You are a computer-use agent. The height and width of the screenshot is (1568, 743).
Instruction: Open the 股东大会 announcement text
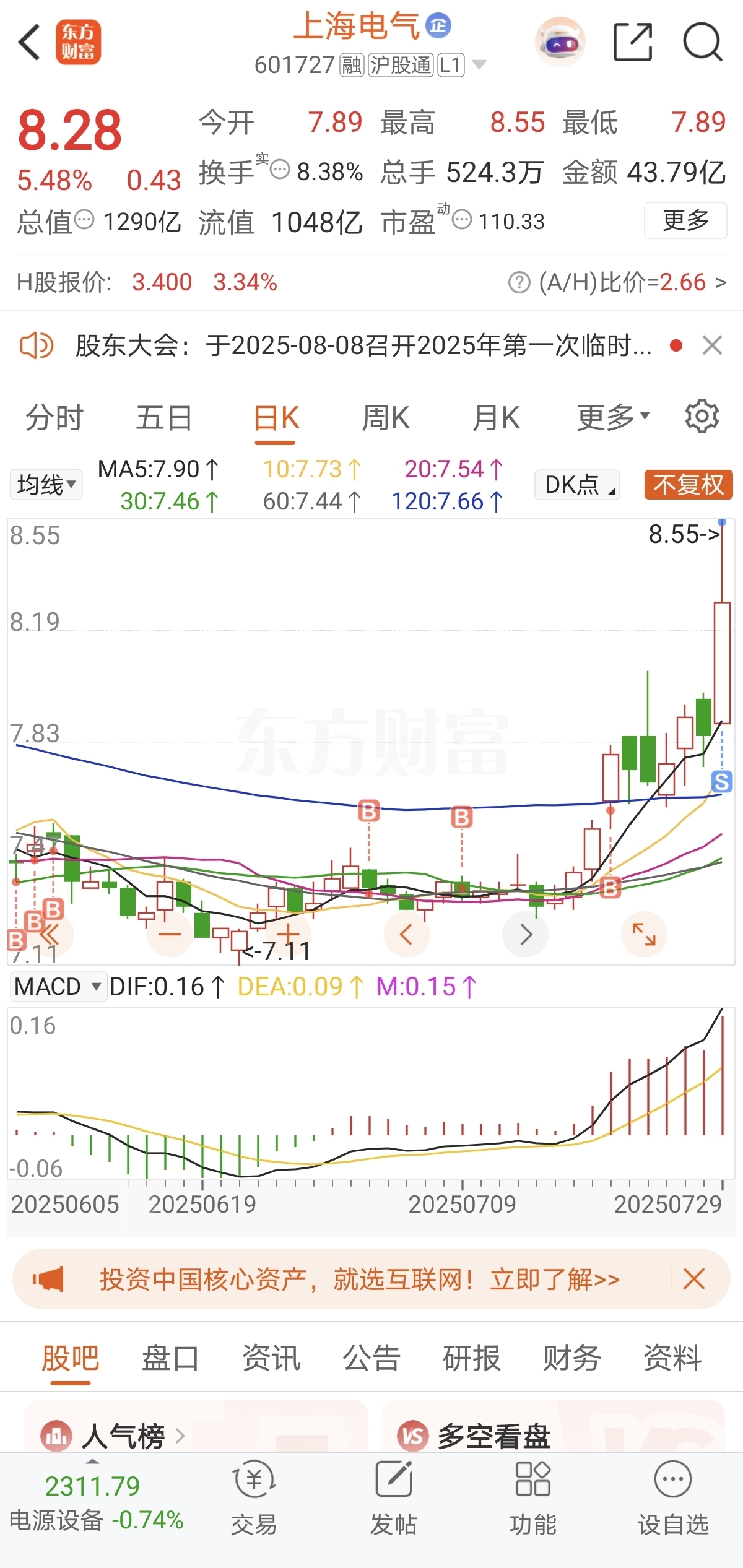(363, 345)
